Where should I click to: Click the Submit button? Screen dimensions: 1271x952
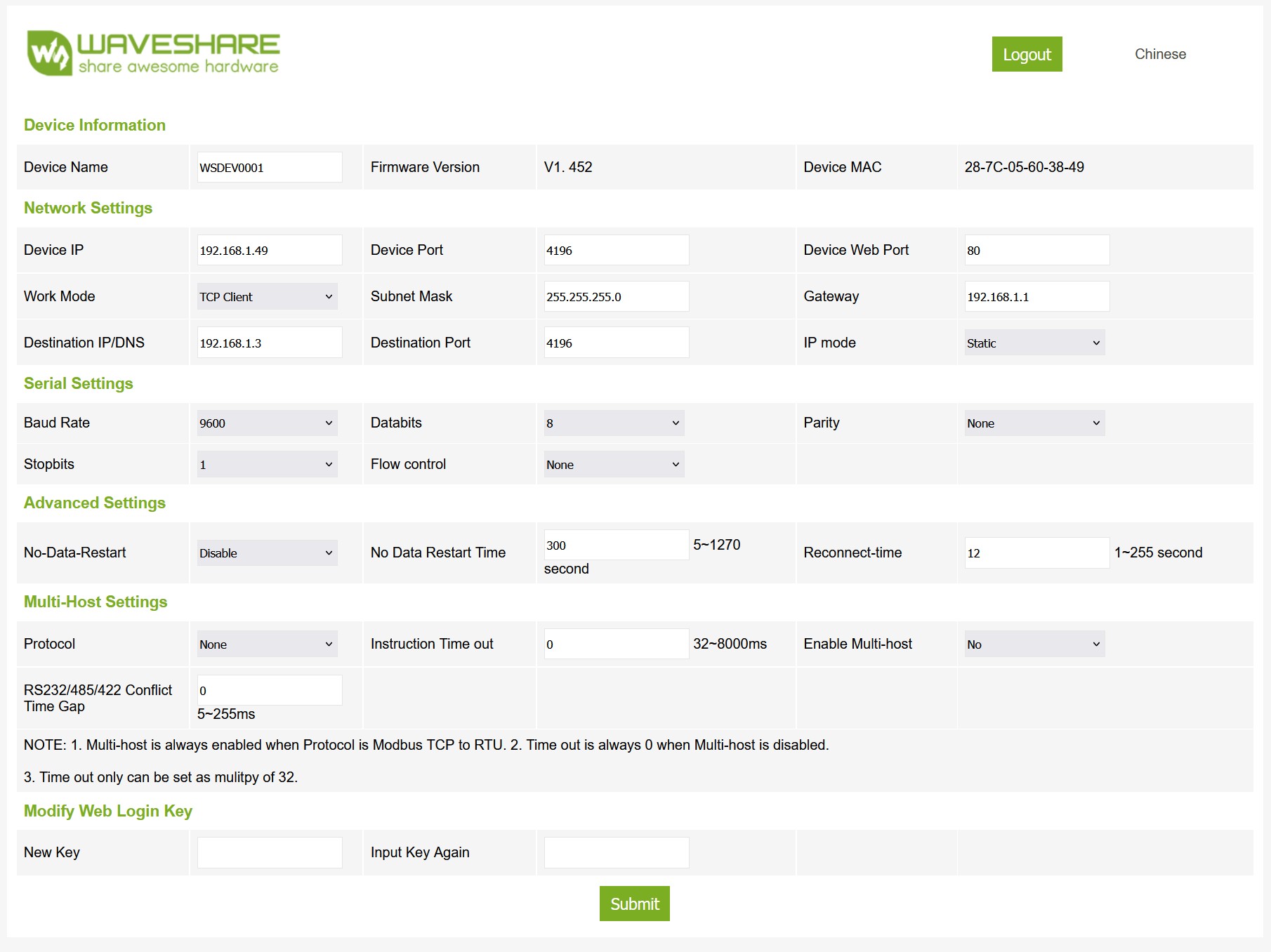(x=634, y=904)
